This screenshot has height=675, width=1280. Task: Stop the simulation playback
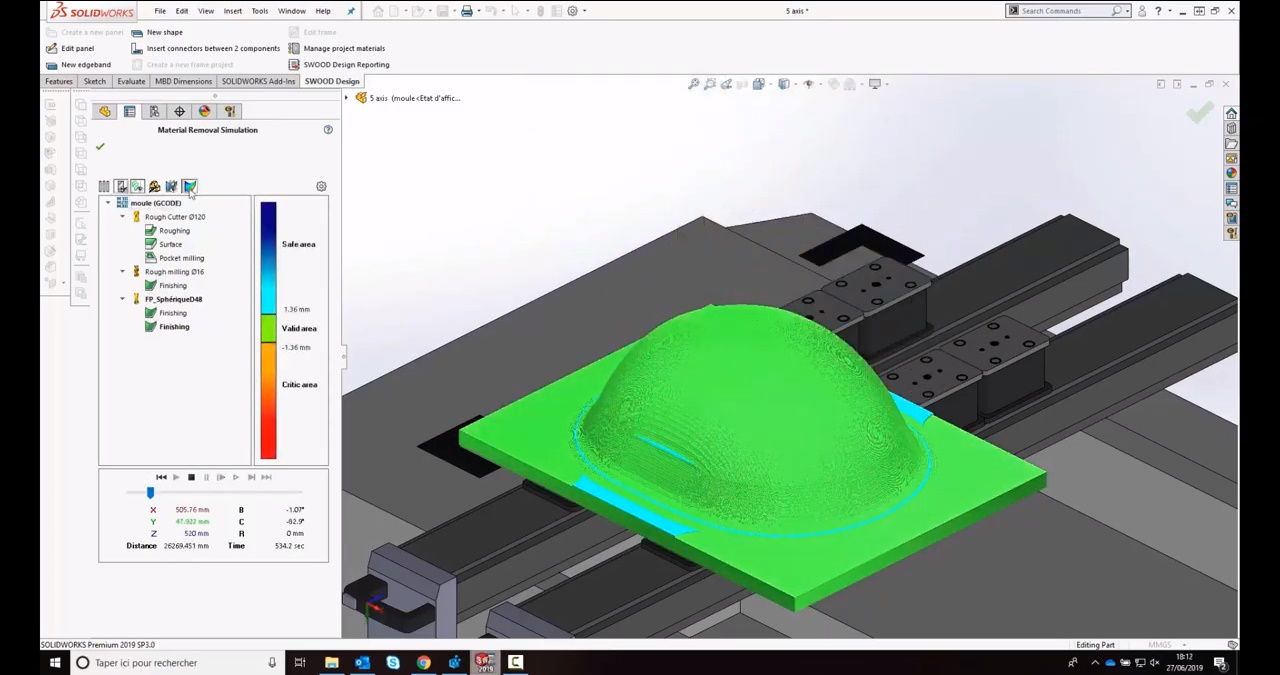191,477
